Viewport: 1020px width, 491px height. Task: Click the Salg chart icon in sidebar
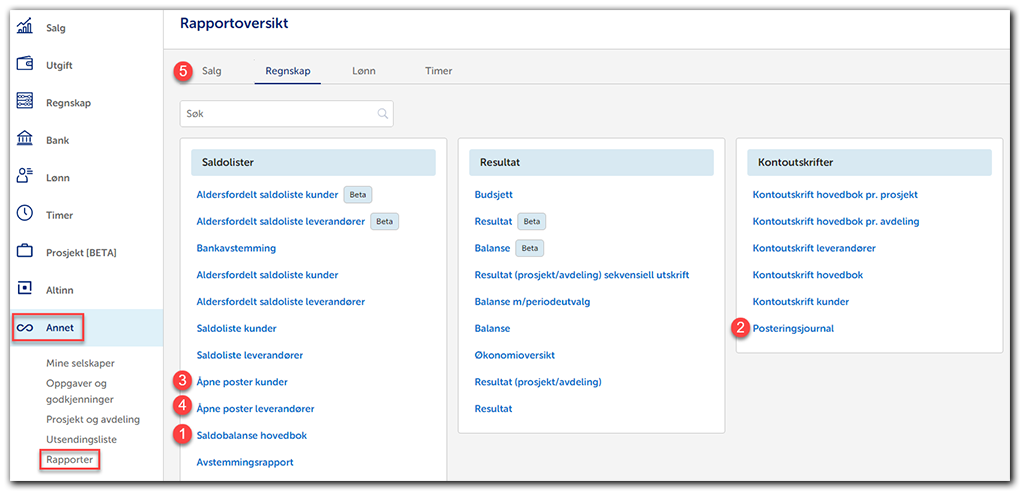tap(26, 28)
